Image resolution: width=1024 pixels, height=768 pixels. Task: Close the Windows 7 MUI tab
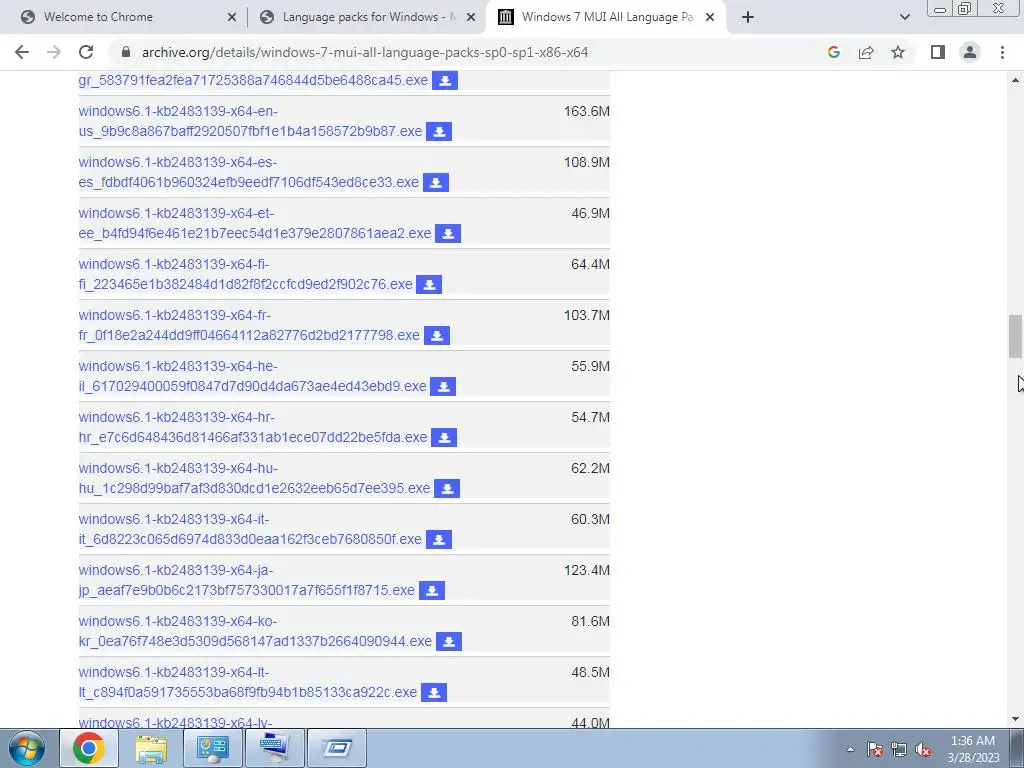click(710, 17)
